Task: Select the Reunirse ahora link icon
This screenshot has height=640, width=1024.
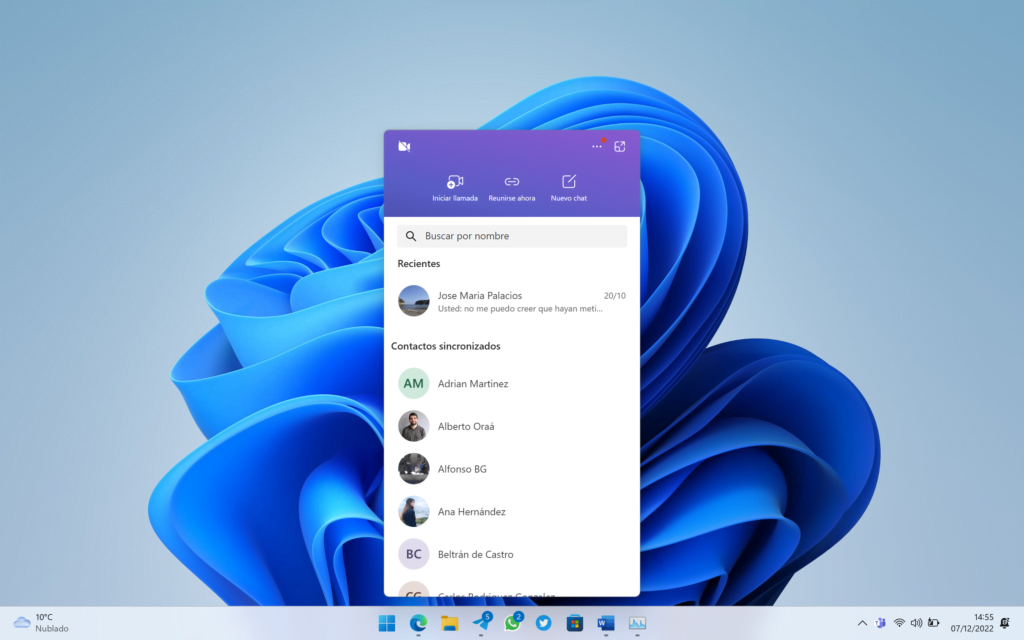Action: point(512,182)
